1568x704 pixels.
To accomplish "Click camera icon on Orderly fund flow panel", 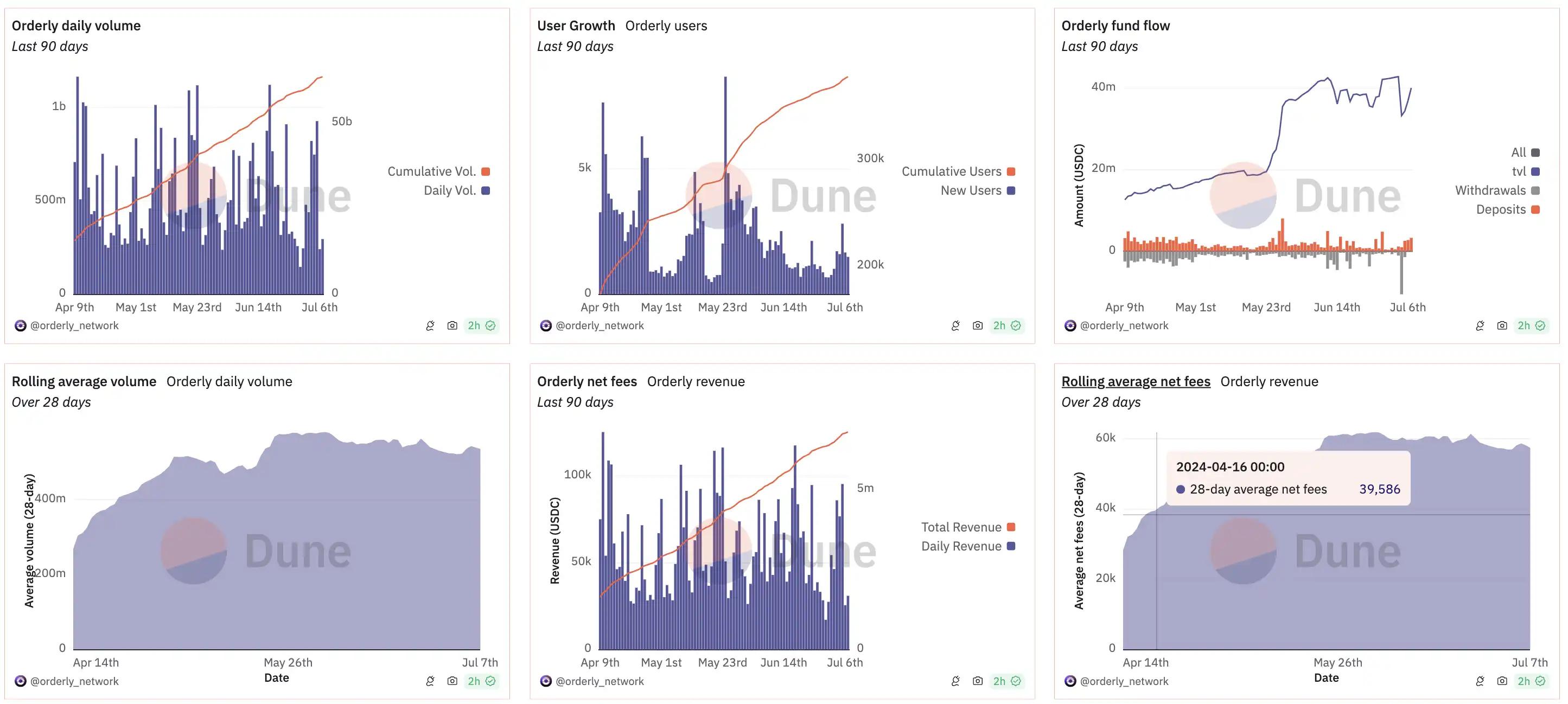I will pos(1502,325).
